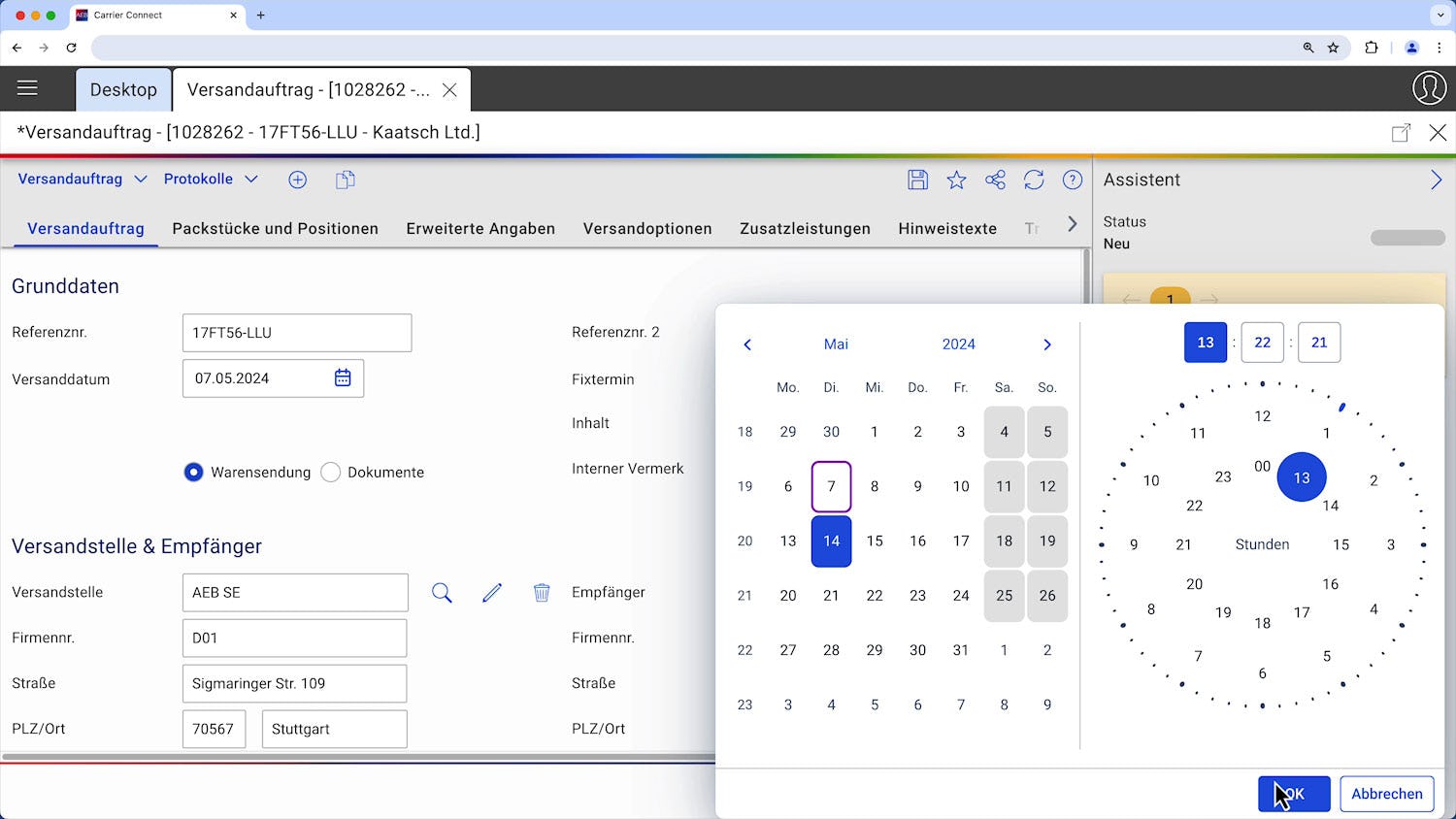Advance to June with the right chevron
The image size is (1456, 819).
[x=1047, y=344]
